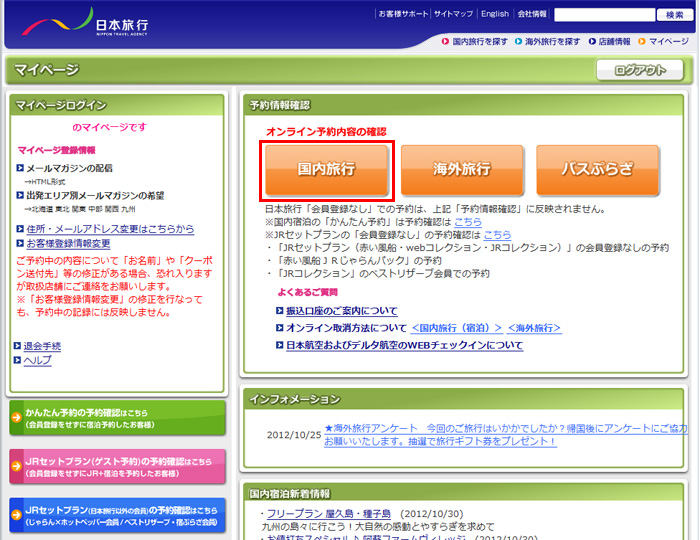Click green かんたん予約の予約確認 banner
Screen dimensions: 700x540
117,418
